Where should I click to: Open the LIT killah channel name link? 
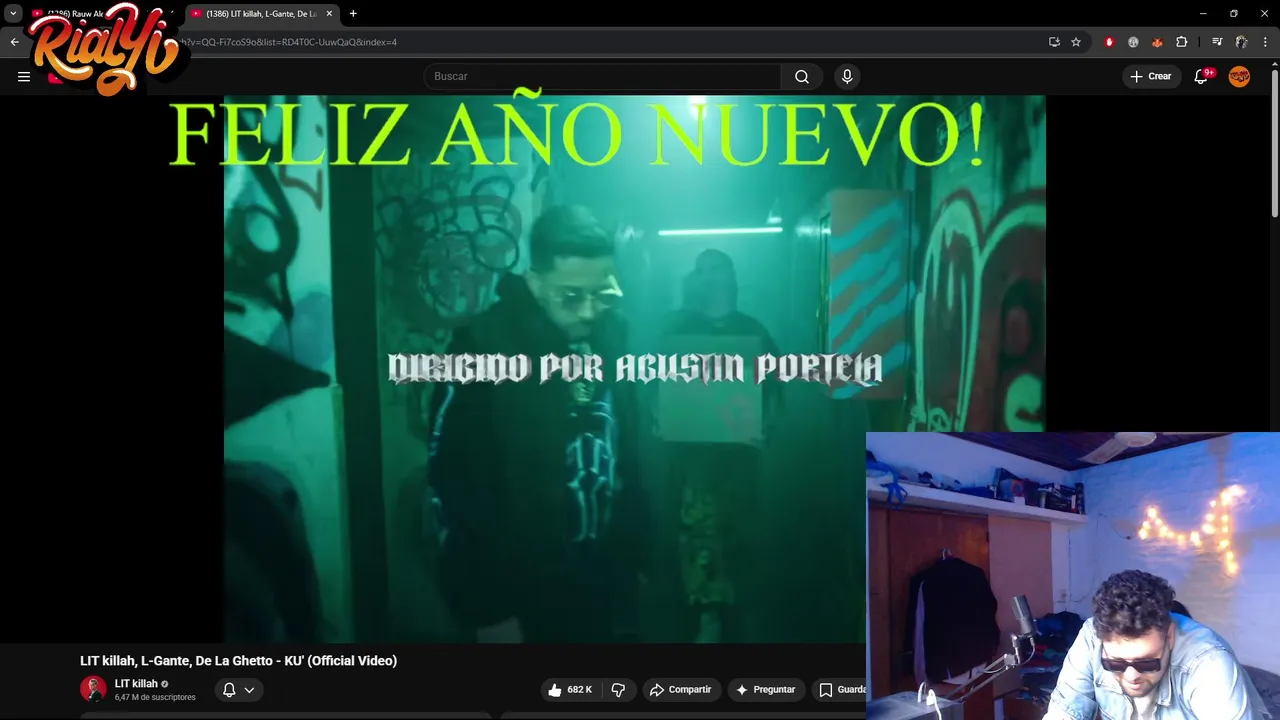(x=136, y=684)
